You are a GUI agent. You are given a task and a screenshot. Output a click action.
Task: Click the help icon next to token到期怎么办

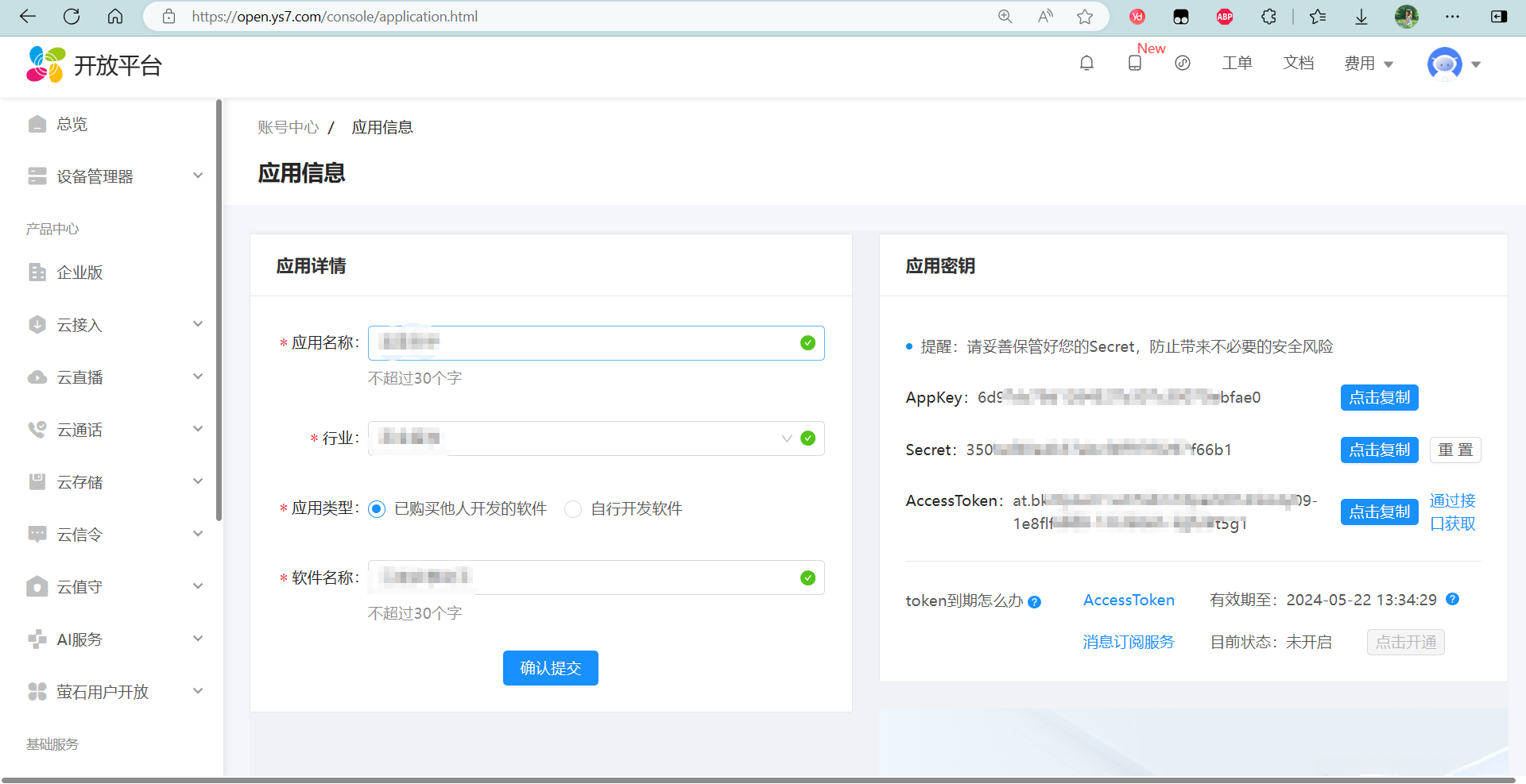[x=1034, y=602]
